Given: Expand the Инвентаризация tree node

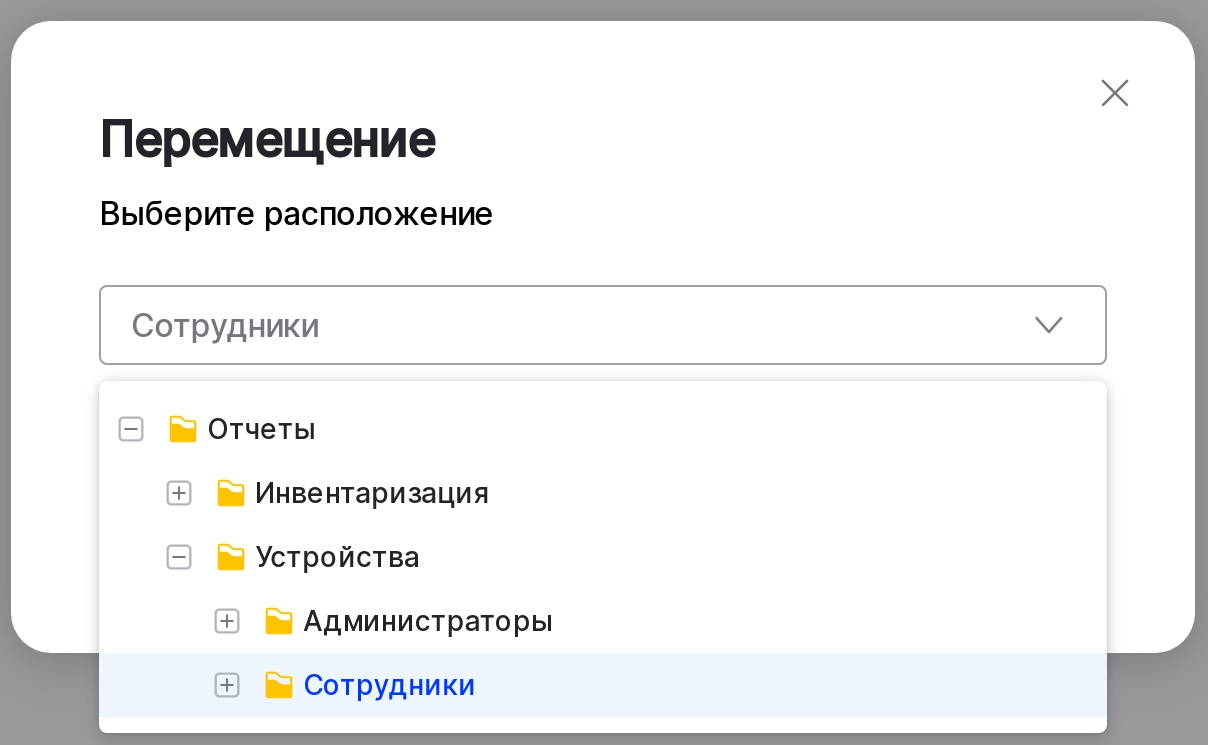Looking at the screenshot, I should (179, 493).
